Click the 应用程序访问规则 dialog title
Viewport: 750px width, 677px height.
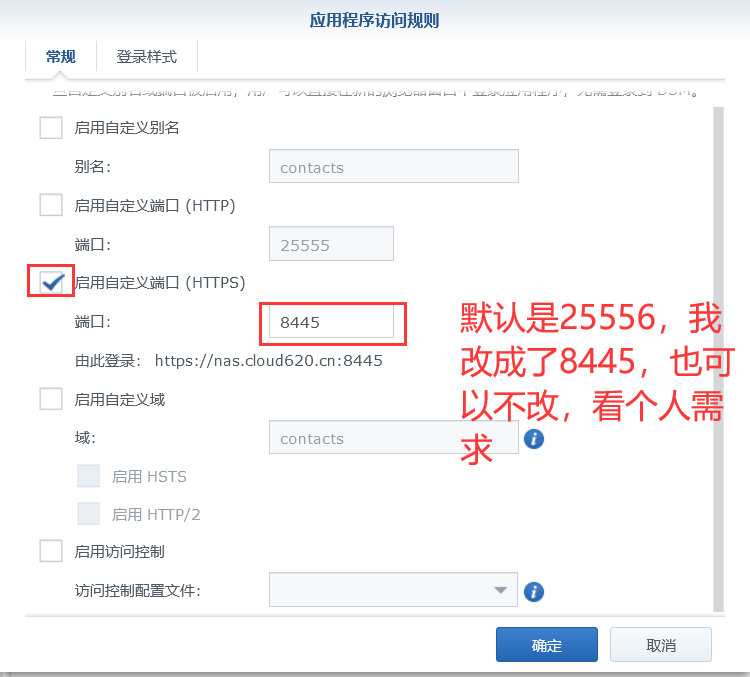coord(374,21)
